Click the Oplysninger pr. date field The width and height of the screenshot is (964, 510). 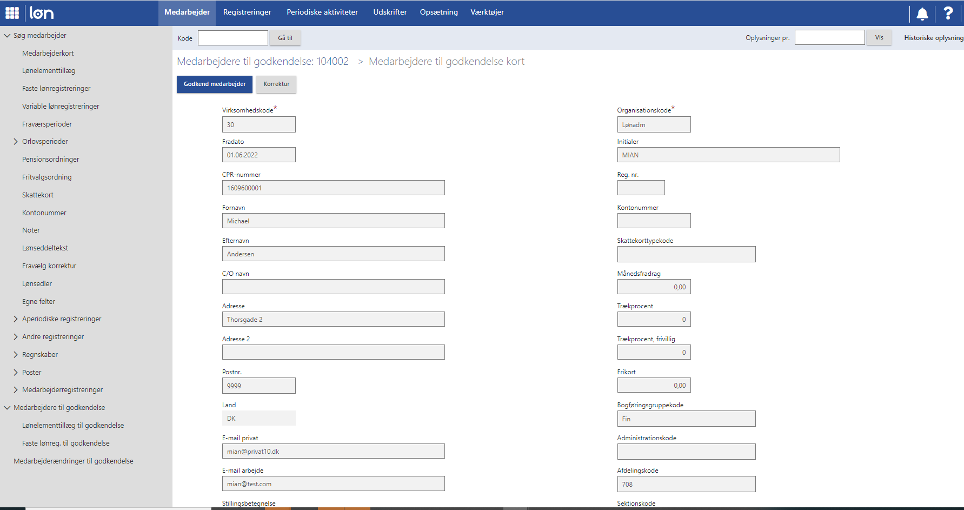(x=829, y=37)
